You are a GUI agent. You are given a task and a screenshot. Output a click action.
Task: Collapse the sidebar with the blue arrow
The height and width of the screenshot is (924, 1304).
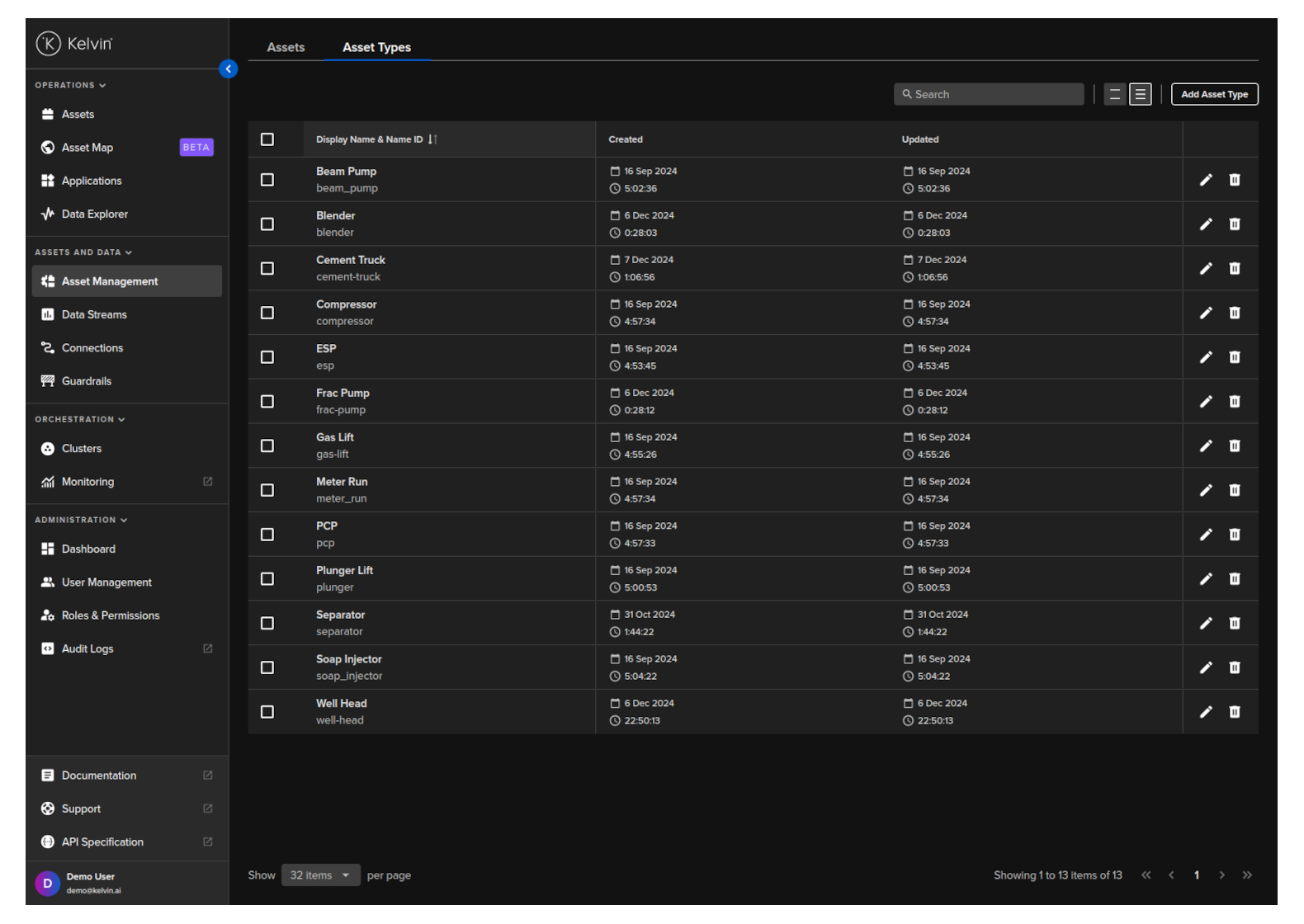pyautogui.click(x=229, y=69)
